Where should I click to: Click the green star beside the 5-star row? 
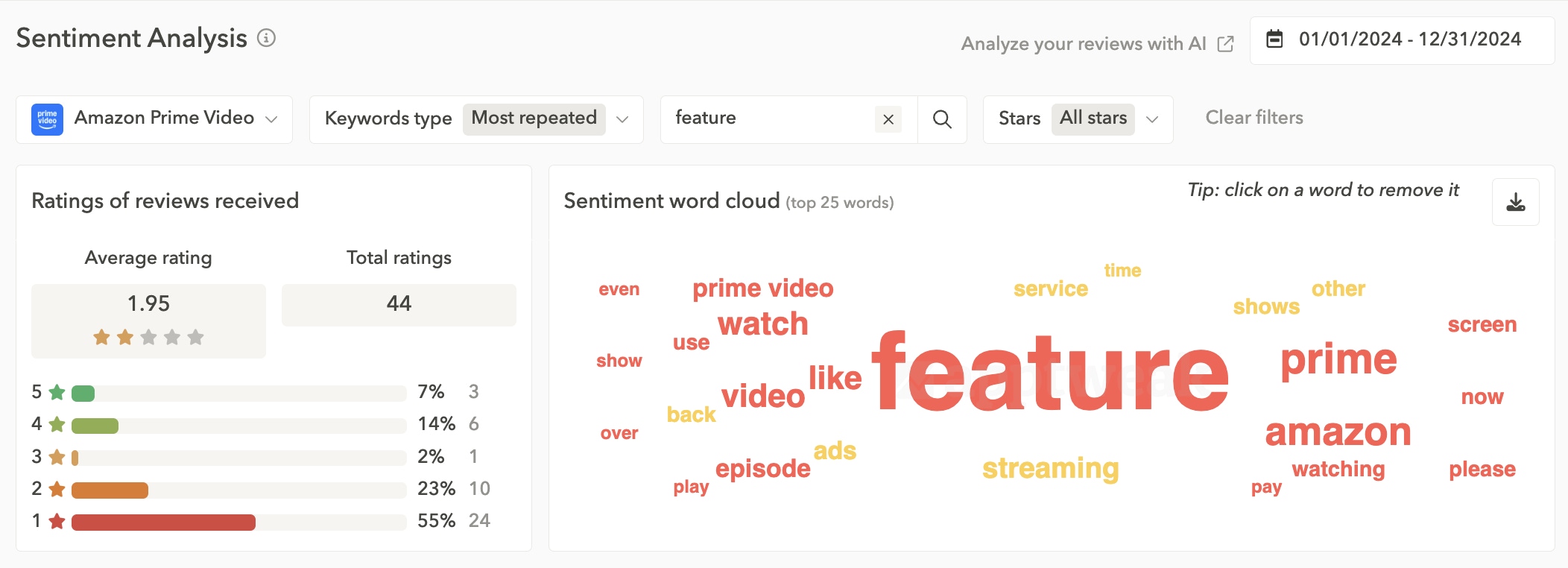[57, 391]
